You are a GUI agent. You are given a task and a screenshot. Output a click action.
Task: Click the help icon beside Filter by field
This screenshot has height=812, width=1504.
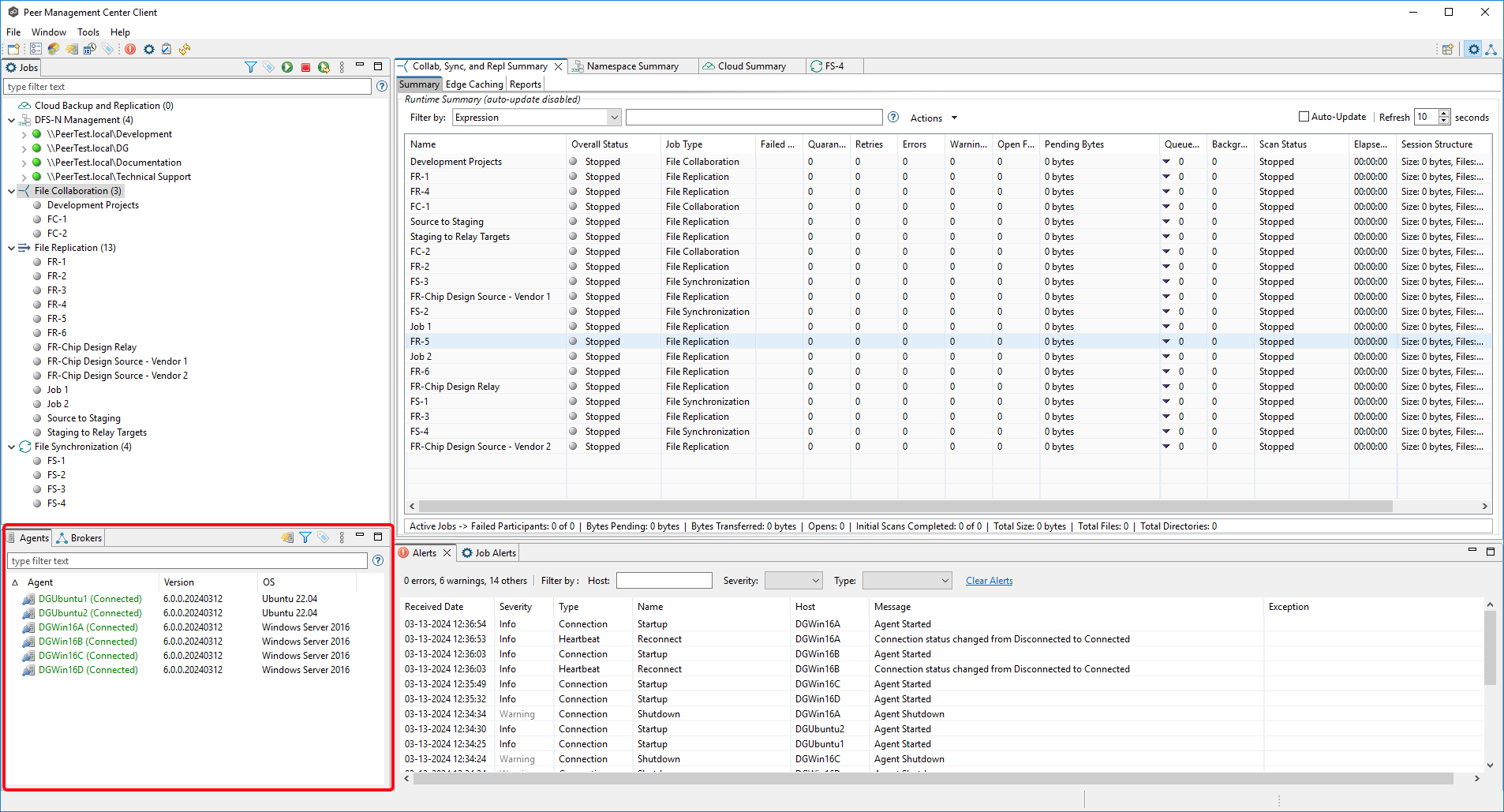pos(893,118)
